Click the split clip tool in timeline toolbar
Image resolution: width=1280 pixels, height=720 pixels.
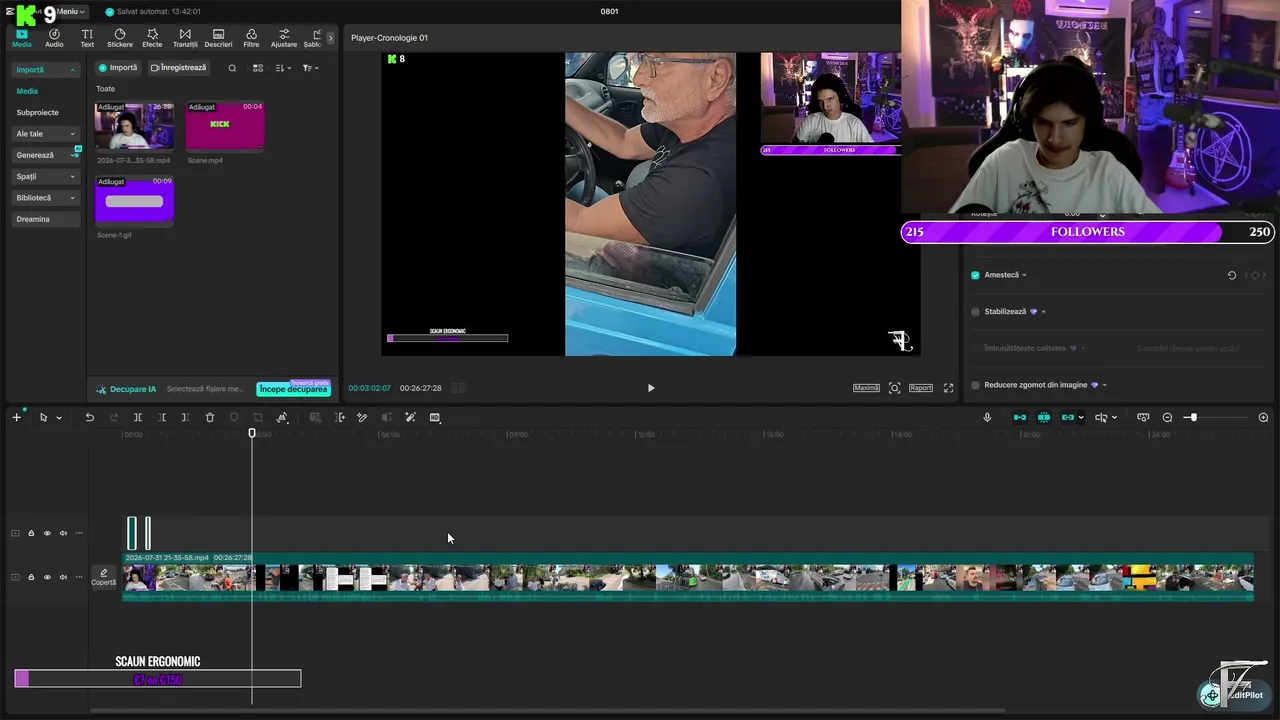pyautogui.click(x=138, y=417)
